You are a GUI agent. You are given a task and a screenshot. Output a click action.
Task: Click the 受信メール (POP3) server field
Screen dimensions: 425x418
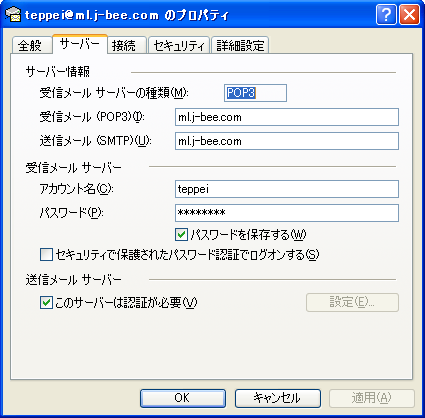pos(287,117)
